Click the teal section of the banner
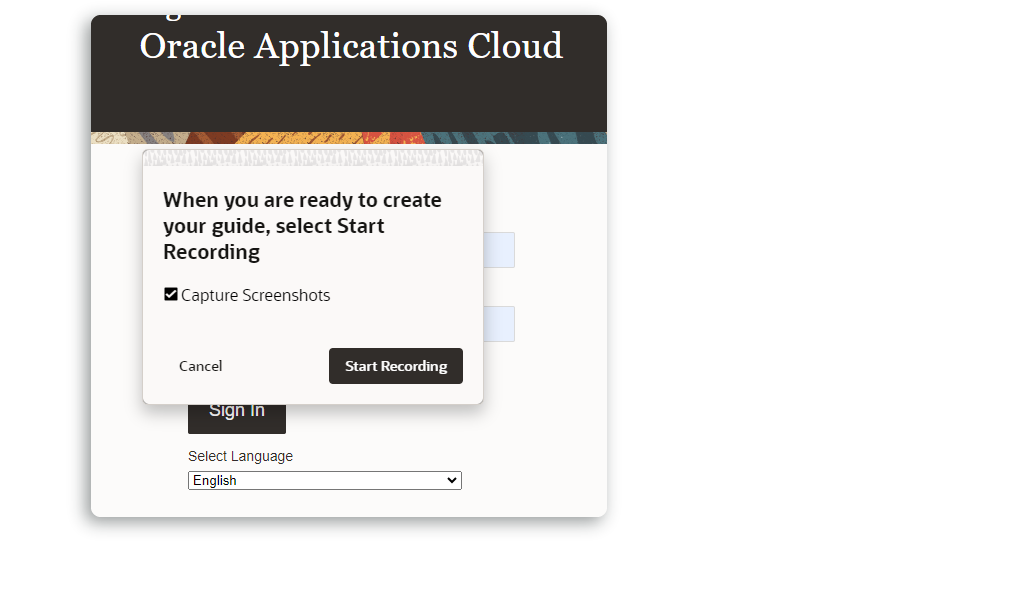Viewport: 1024px width, 600px height. [560, 138]
